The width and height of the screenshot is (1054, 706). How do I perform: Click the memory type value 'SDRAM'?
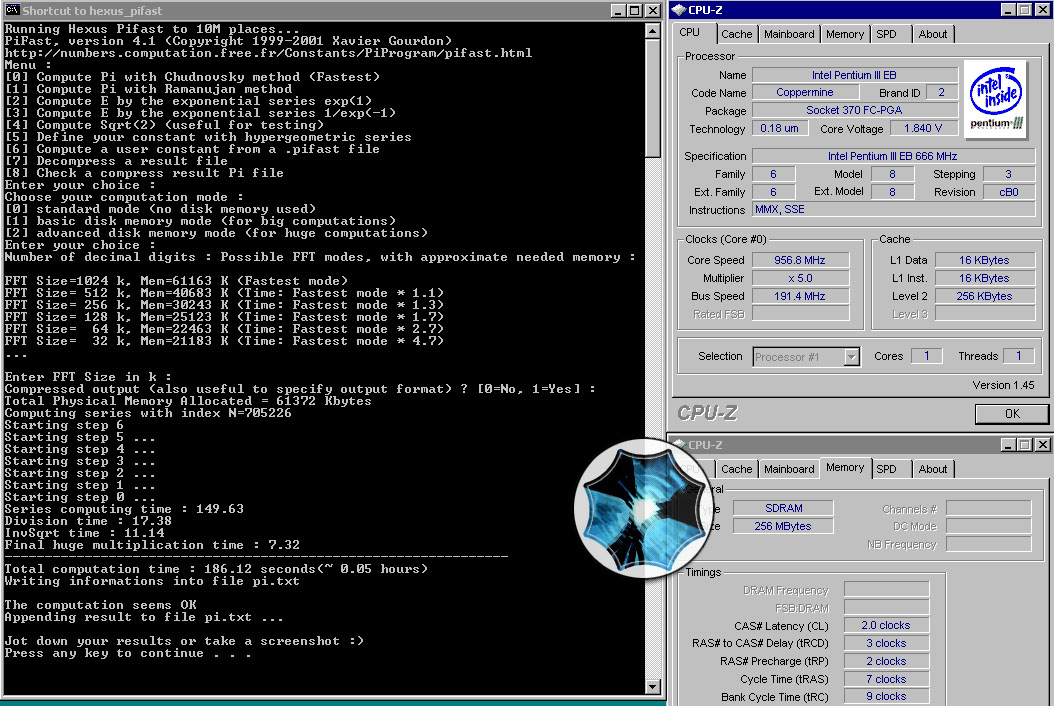(783, 508)
